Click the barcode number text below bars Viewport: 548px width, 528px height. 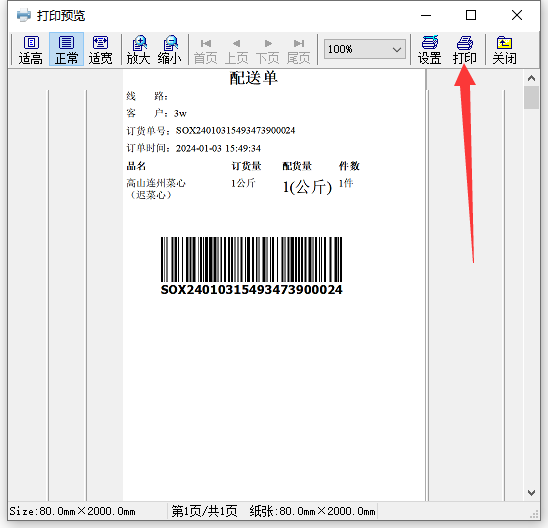pos(251,290)
